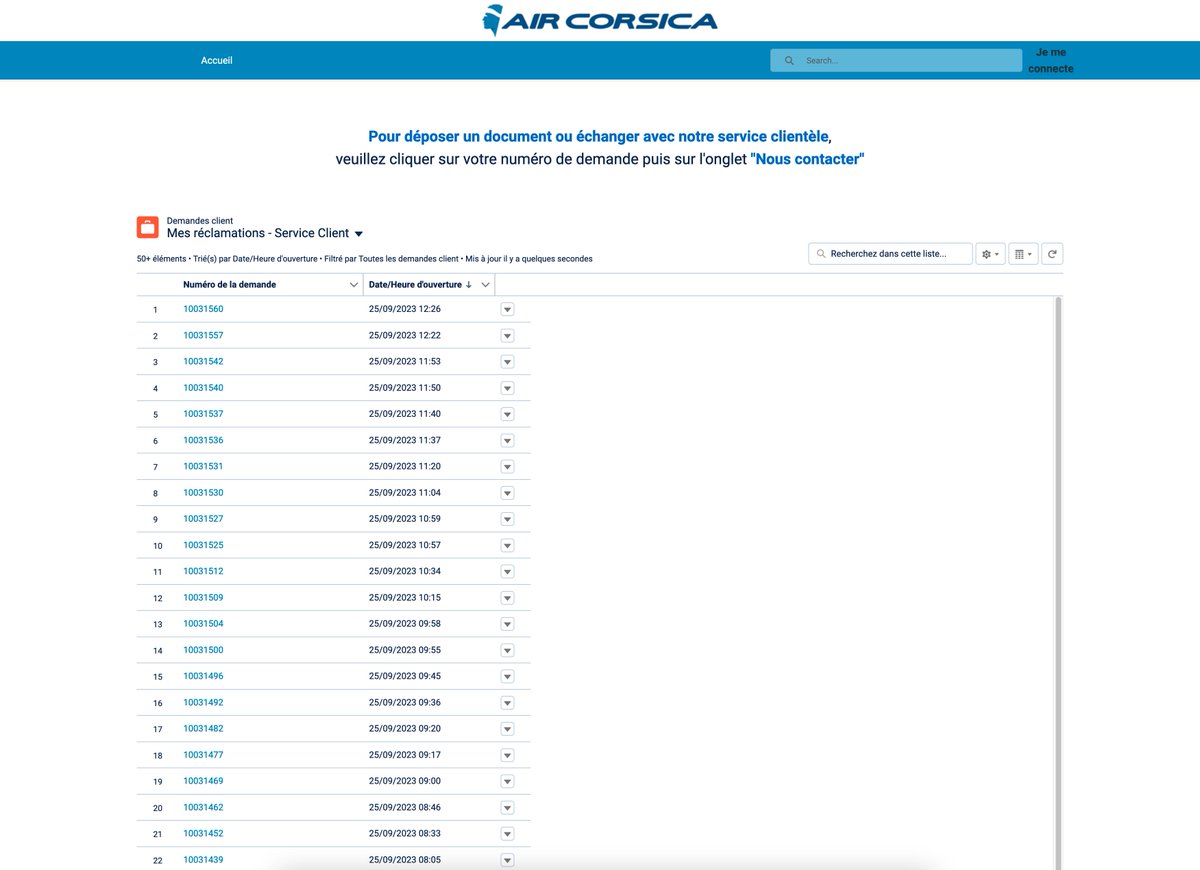Show row actions for request 10031536

coord(507,441)
